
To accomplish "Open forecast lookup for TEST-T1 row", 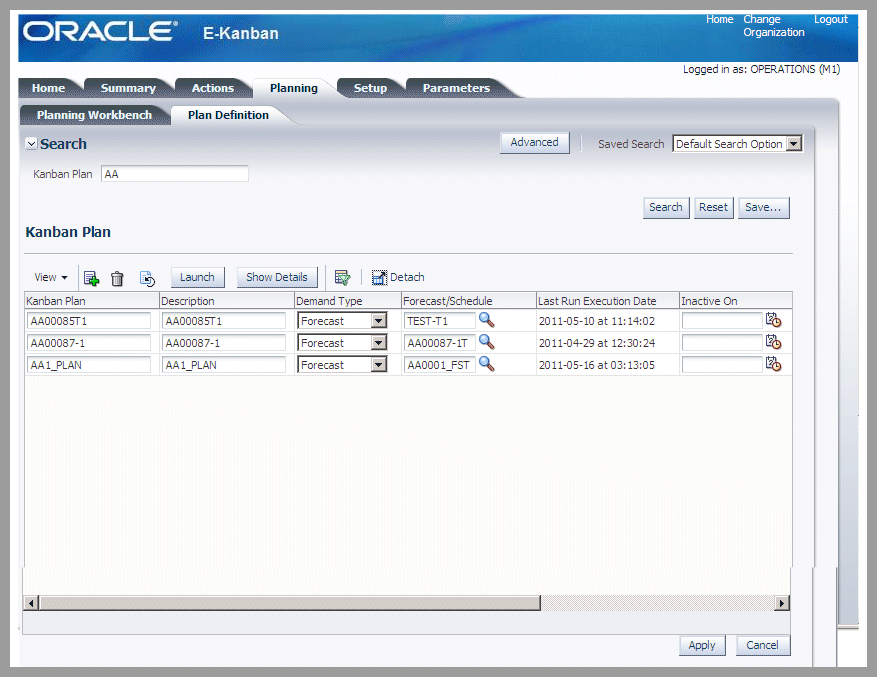I will point(487,320).
